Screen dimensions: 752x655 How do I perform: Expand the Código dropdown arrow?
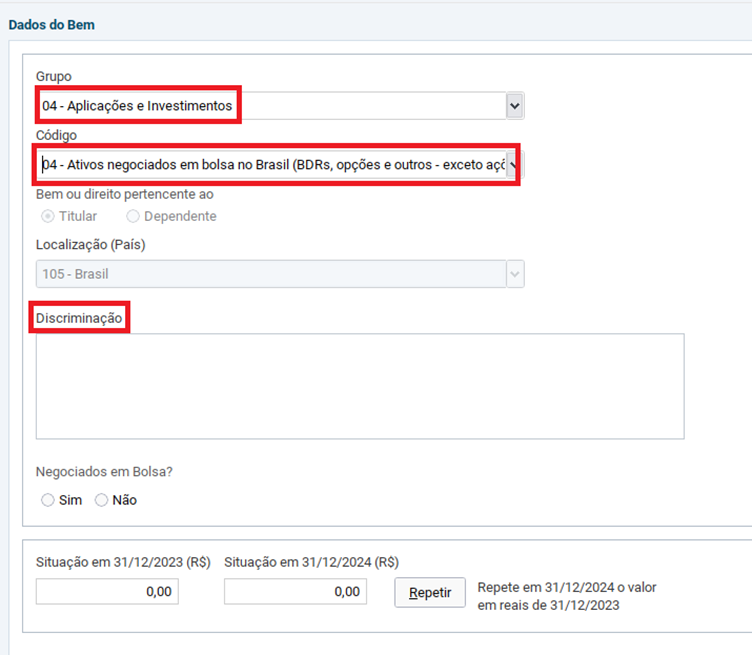pos(514,164)
